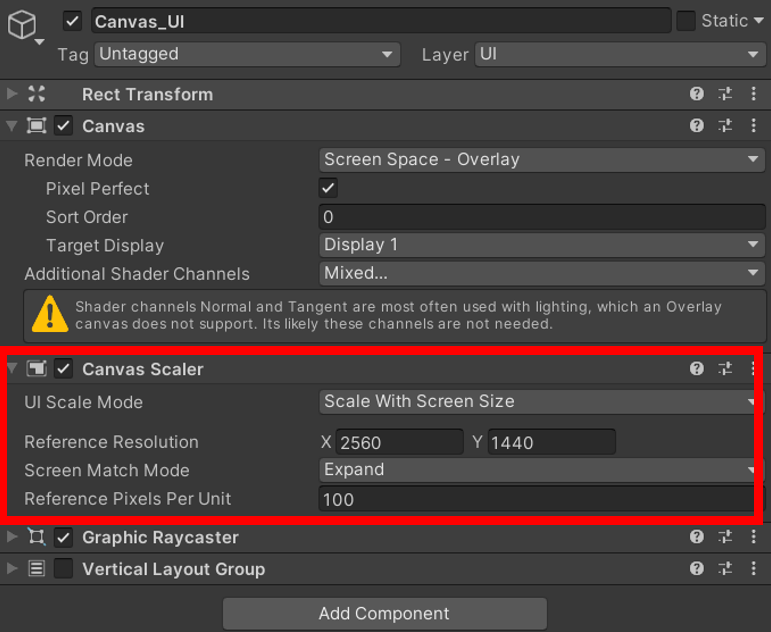This screenshot has width=771, height=632.
Task: Open Canvas Scaler help reference
Action: (696, 369)
